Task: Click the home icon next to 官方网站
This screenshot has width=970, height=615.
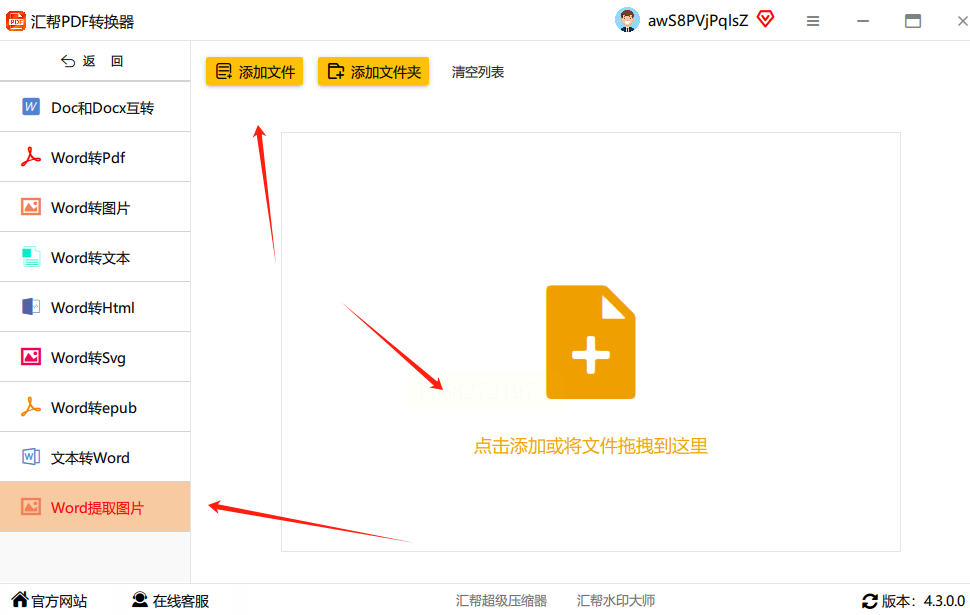Action: click(20, 600)
